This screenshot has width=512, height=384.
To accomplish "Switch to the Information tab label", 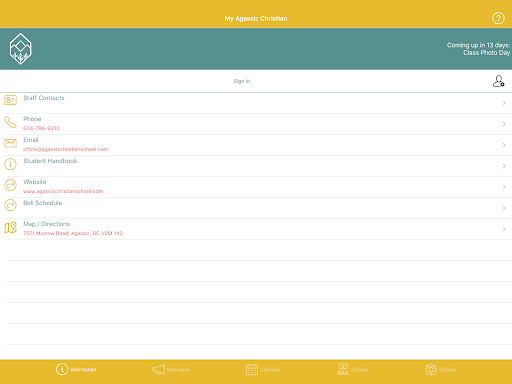I will [x=83, y=370].
